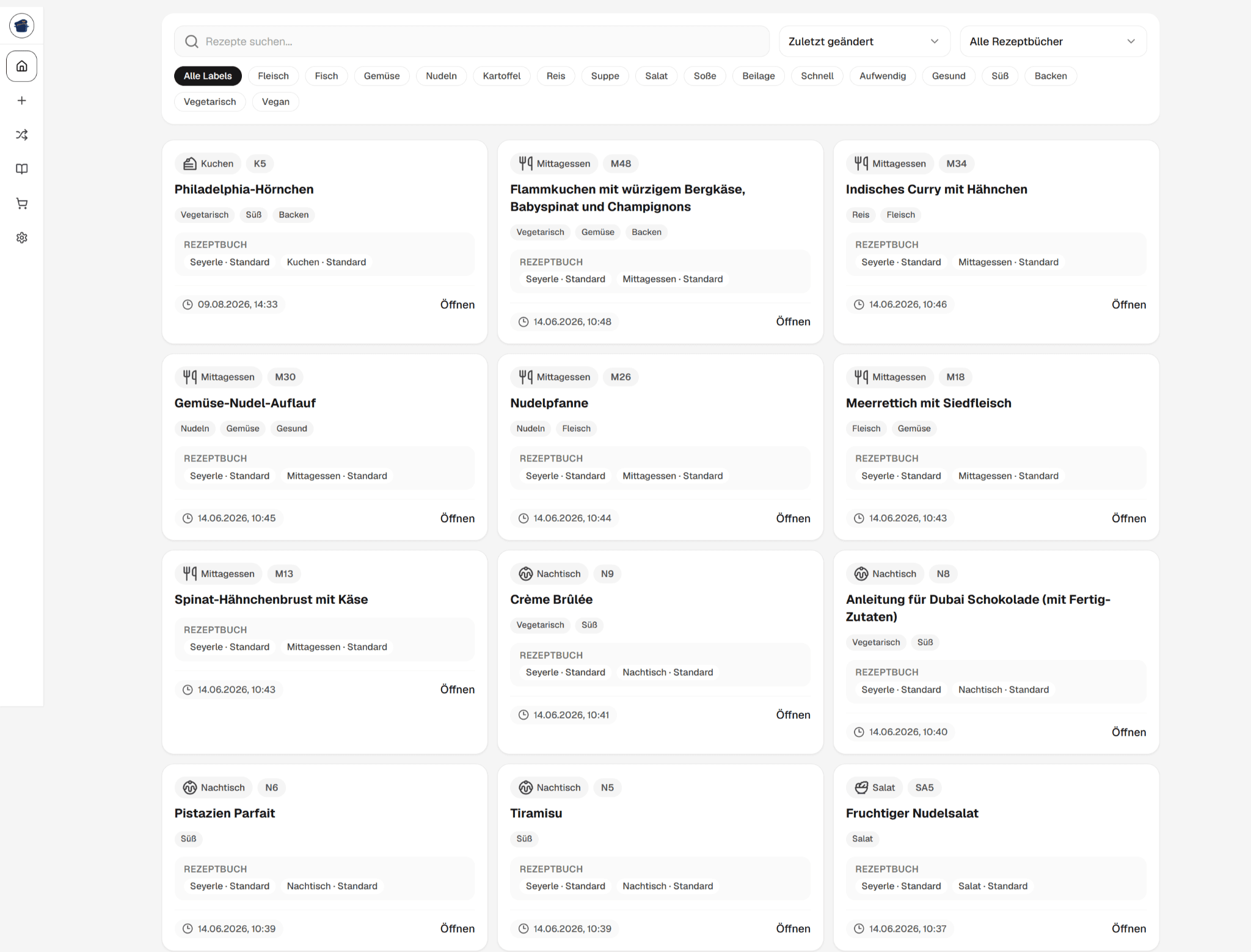Toggle the Gemüse label filter

tap(382, 76)
